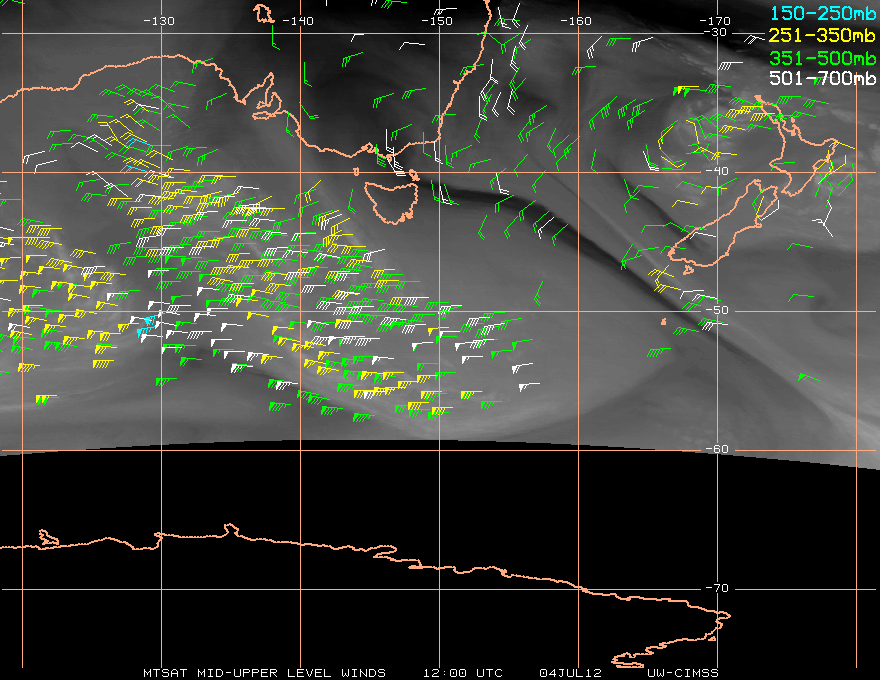Click the -130 longitude label
Image resolution: width=880 pixels, height=680 pixels.
tap(159, 21)
